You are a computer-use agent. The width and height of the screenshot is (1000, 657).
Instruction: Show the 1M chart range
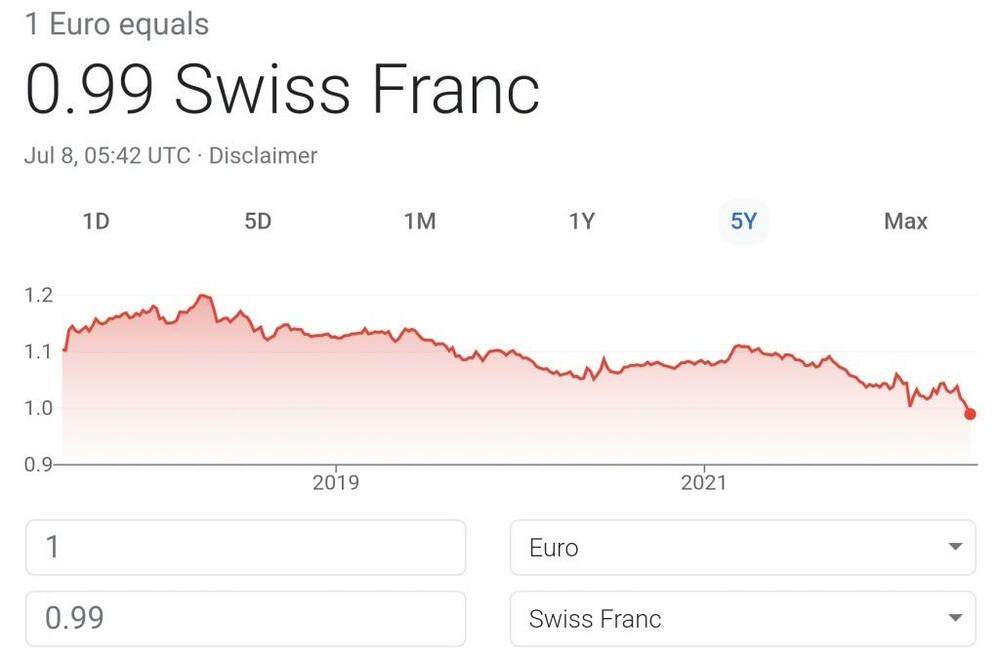pos(420,221)
